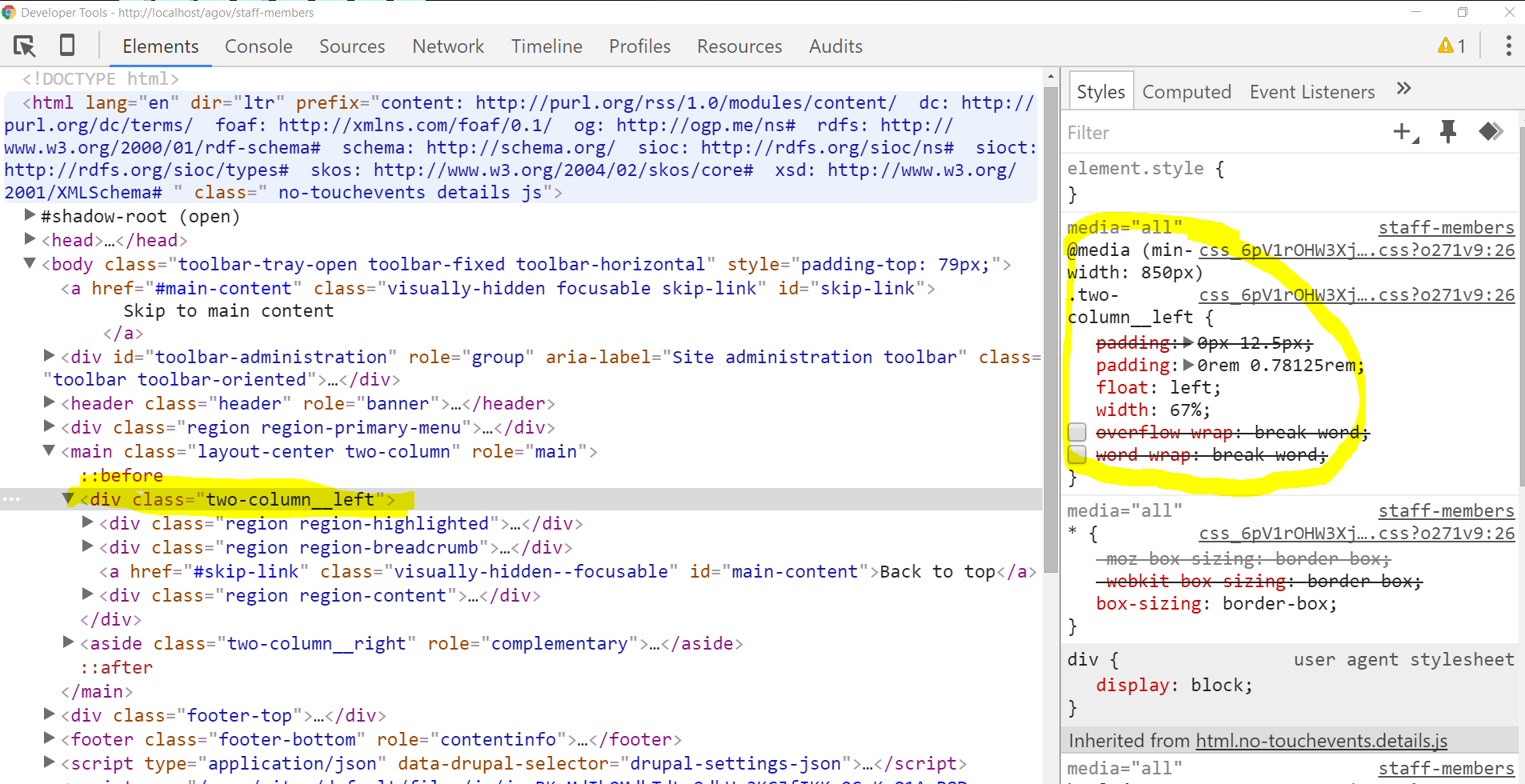Expand the toolbar-administration div

[x=49, y=356]
